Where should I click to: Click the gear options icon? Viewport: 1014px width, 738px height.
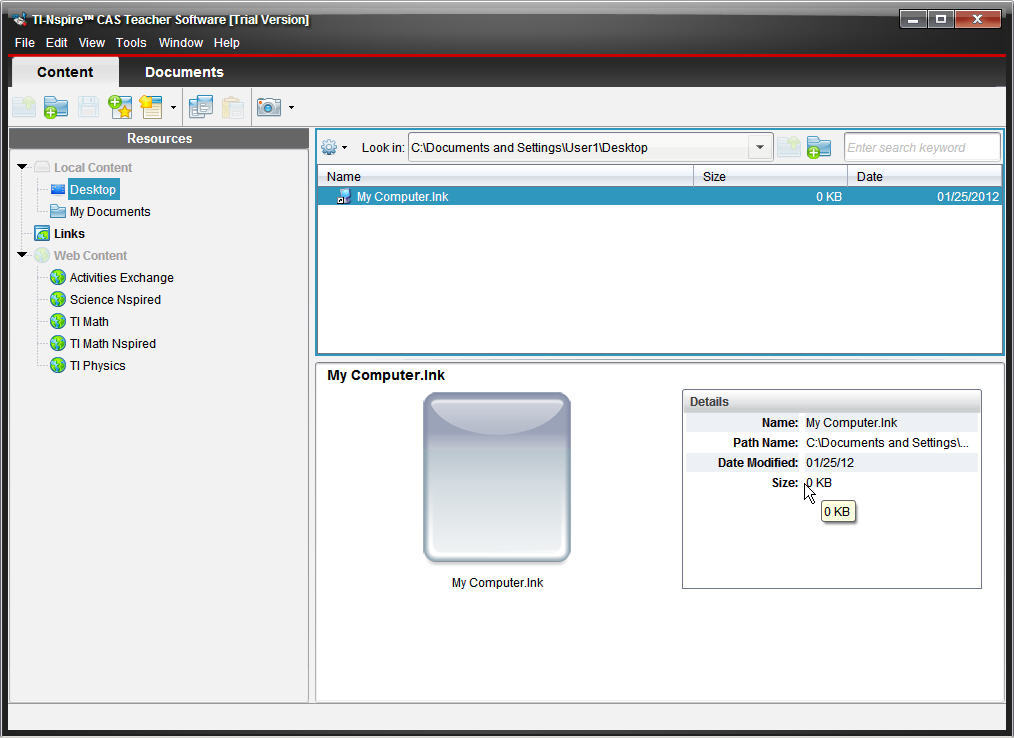pos(329,147)
